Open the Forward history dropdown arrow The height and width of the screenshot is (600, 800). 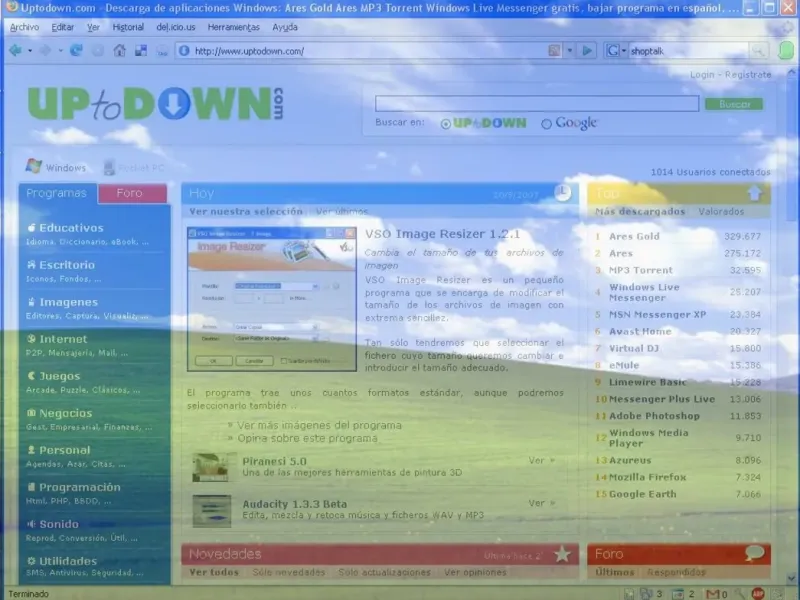[x=60, y=51]
